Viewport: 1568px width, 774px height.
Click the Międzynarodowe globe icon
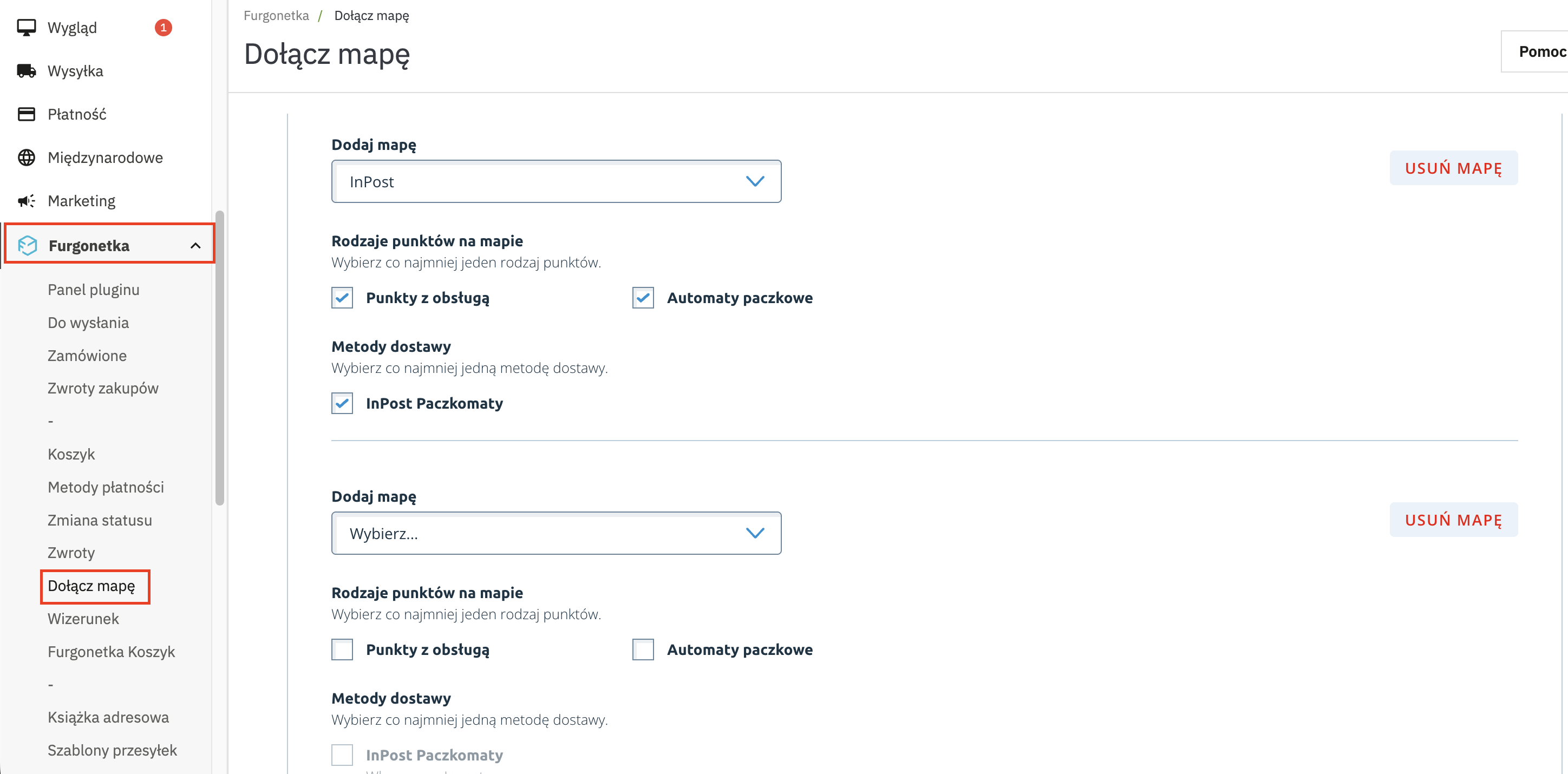click(26, 158)
